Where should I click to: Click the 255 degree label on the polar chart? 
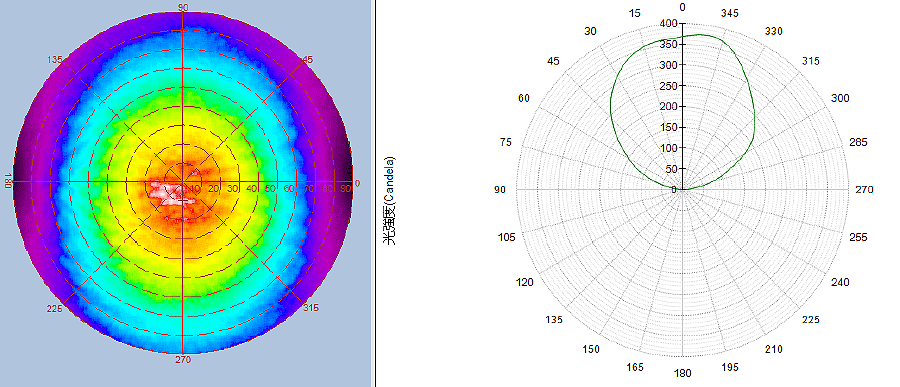pos(859,238)
